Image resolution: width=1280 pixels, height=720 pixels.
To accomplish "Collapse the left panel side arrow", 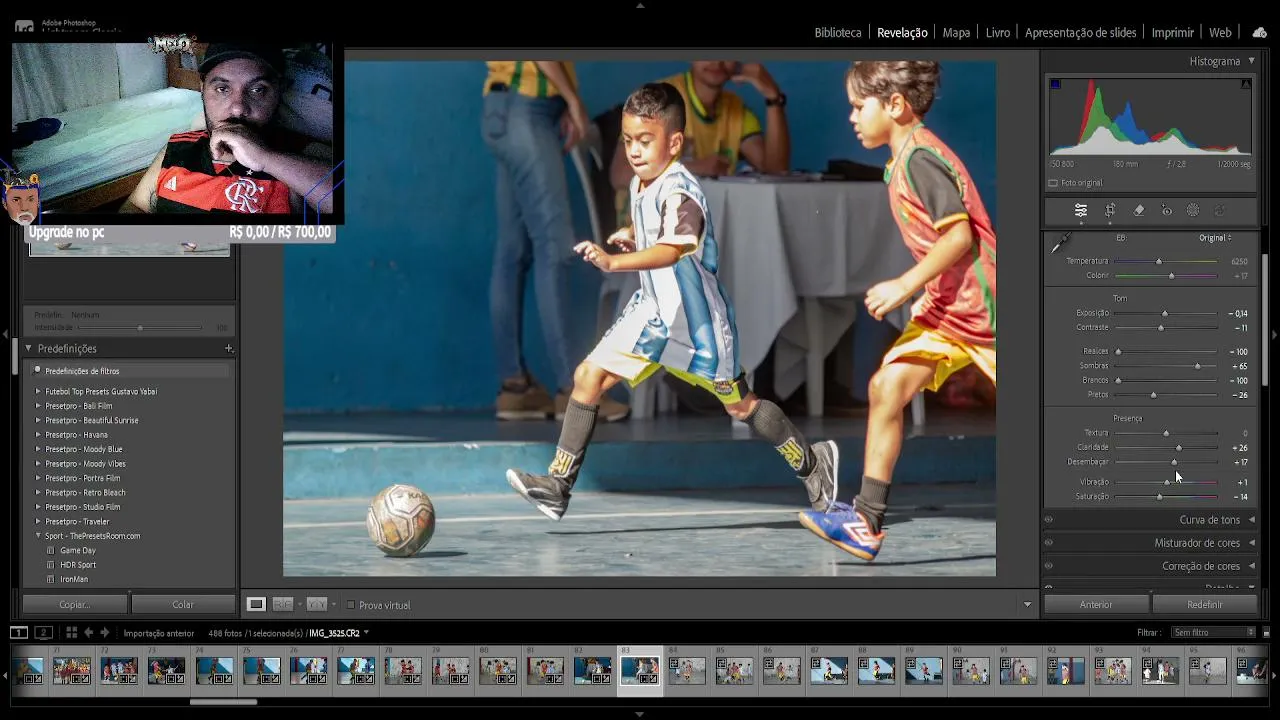I will (x=5, y=335).
